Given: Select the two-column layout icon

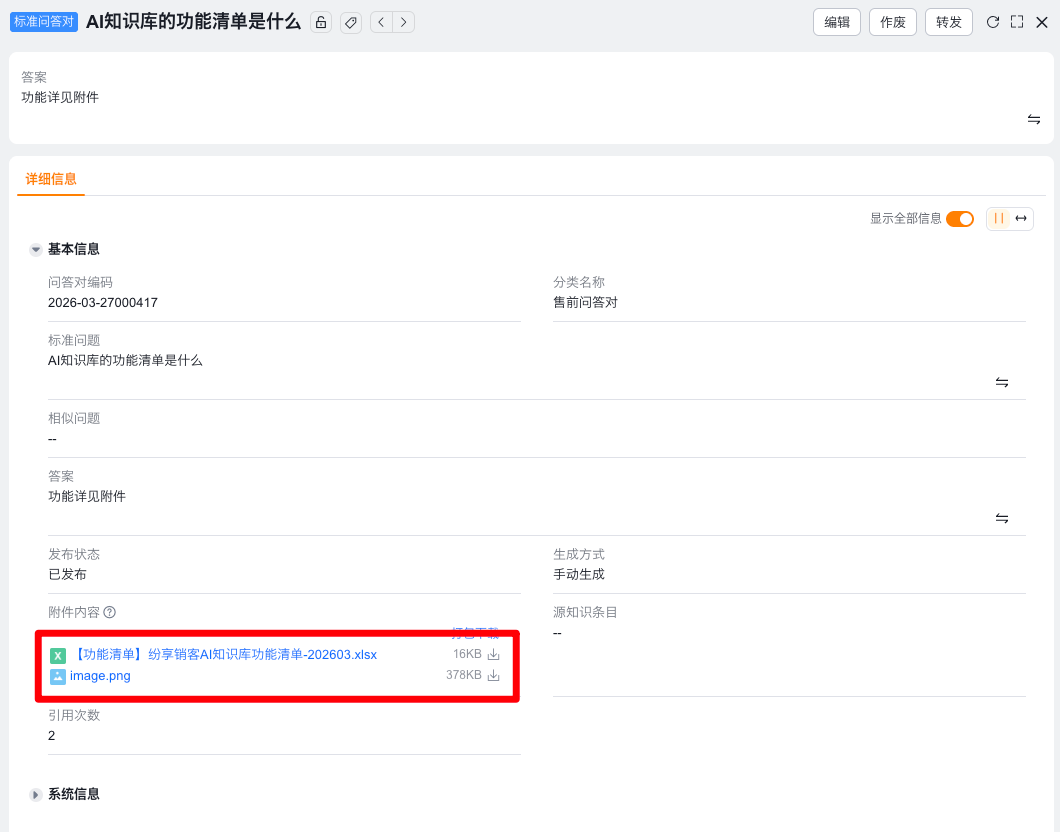Looking at the screenshot, I should point(998,218).
